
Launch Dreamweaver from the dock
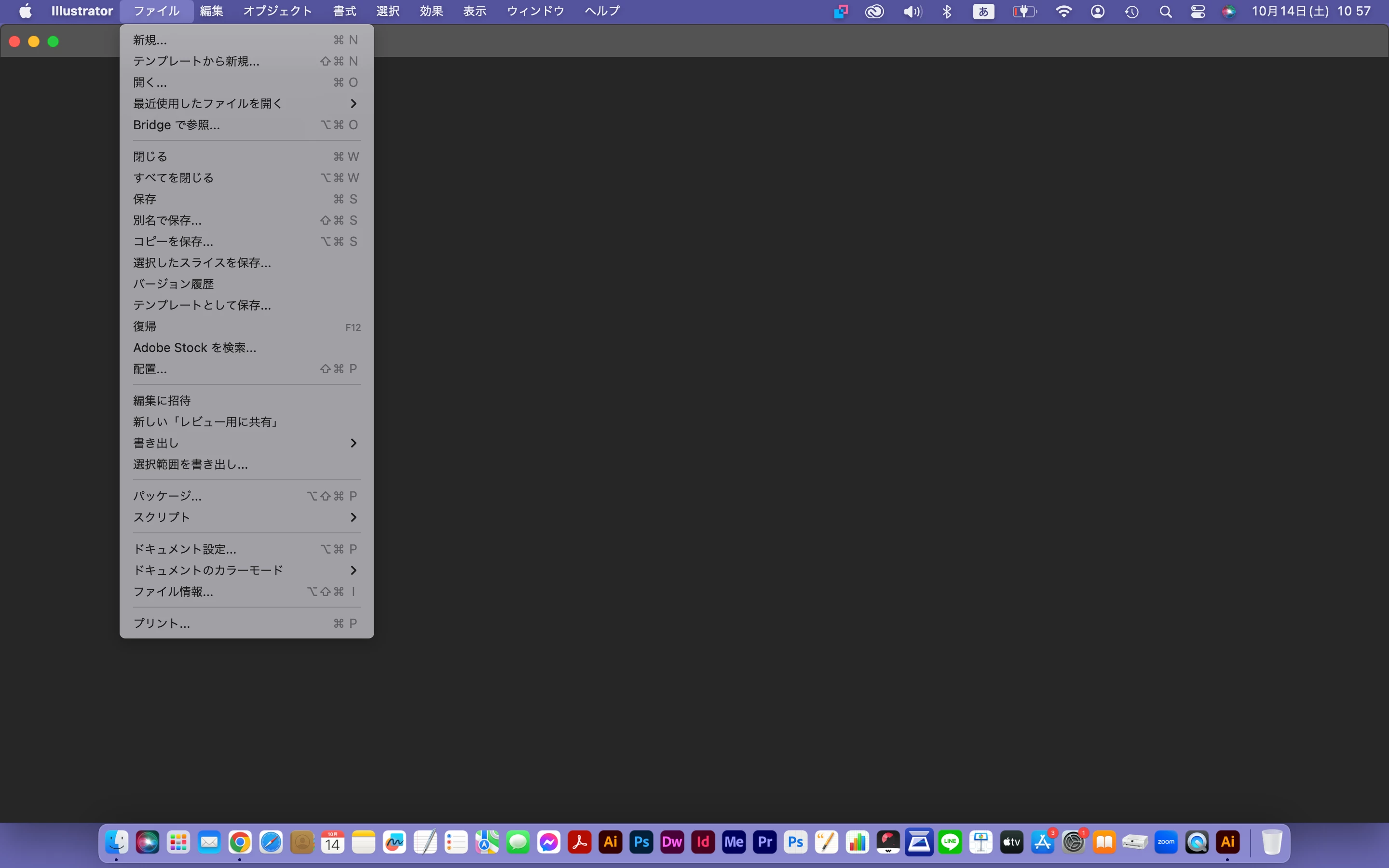(672, 842)
